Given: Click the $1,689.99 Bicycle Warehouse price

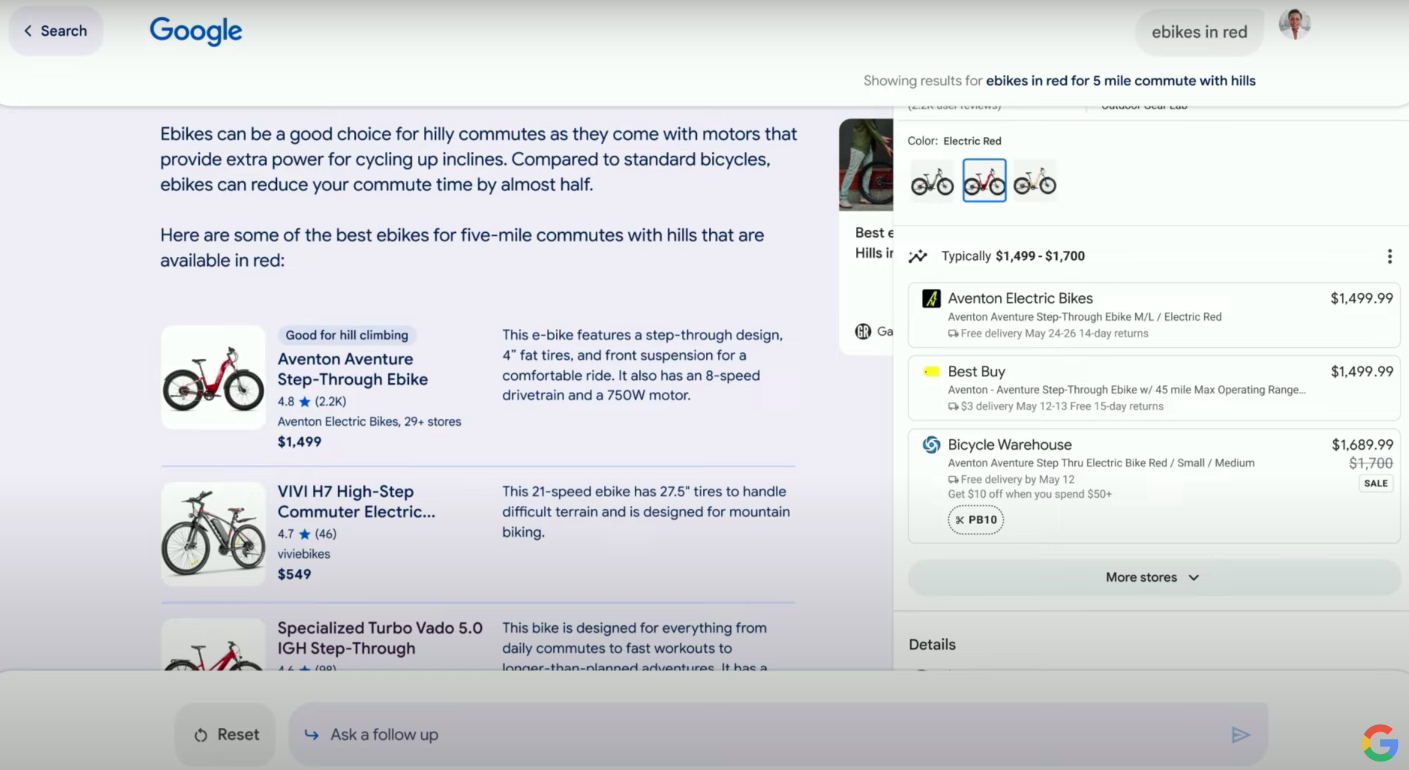Looking at the screenshot, I should (x=1362, y=445).
